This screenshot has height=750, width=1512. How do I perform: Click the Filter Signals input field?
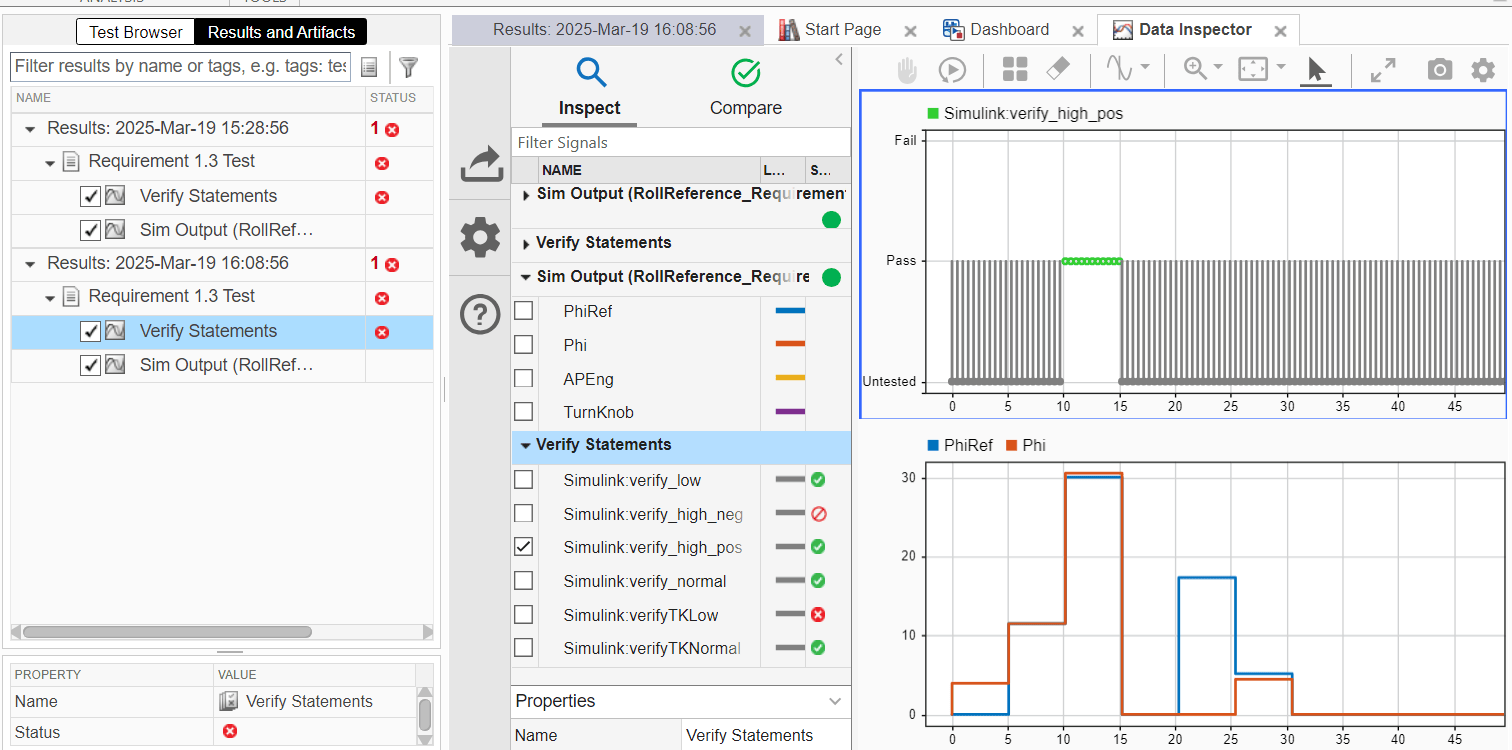[681, 143]
